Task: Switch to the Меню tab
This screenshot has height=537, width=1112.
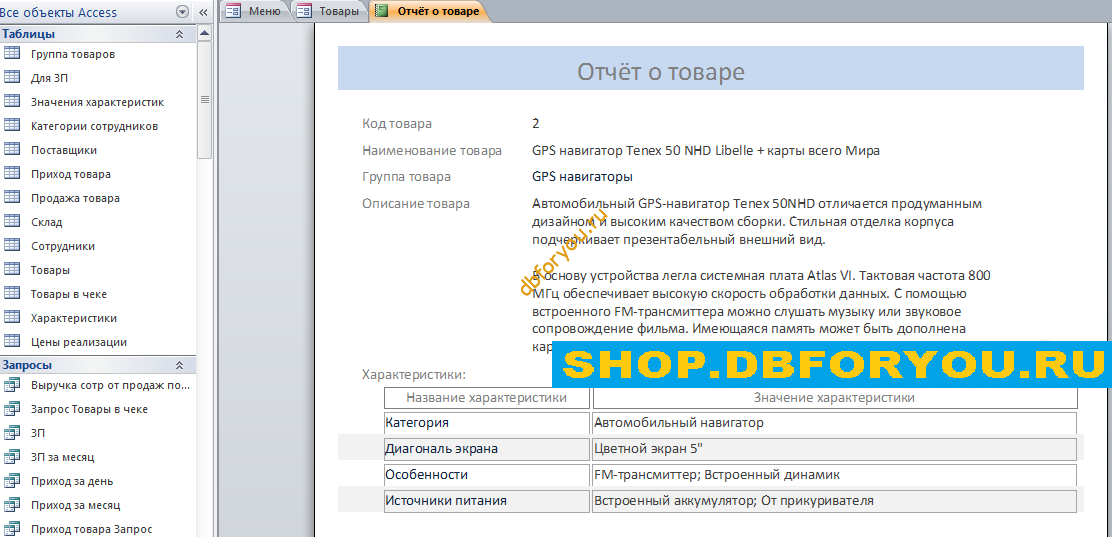Action: tap(254, 11)
